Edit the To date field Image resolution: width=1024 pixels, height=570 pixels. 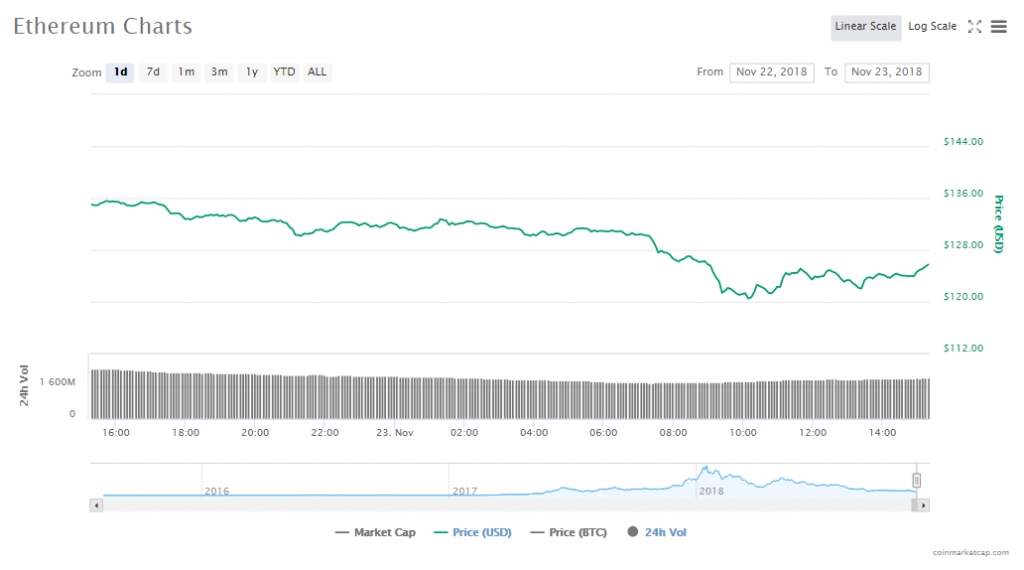[886, 72]
